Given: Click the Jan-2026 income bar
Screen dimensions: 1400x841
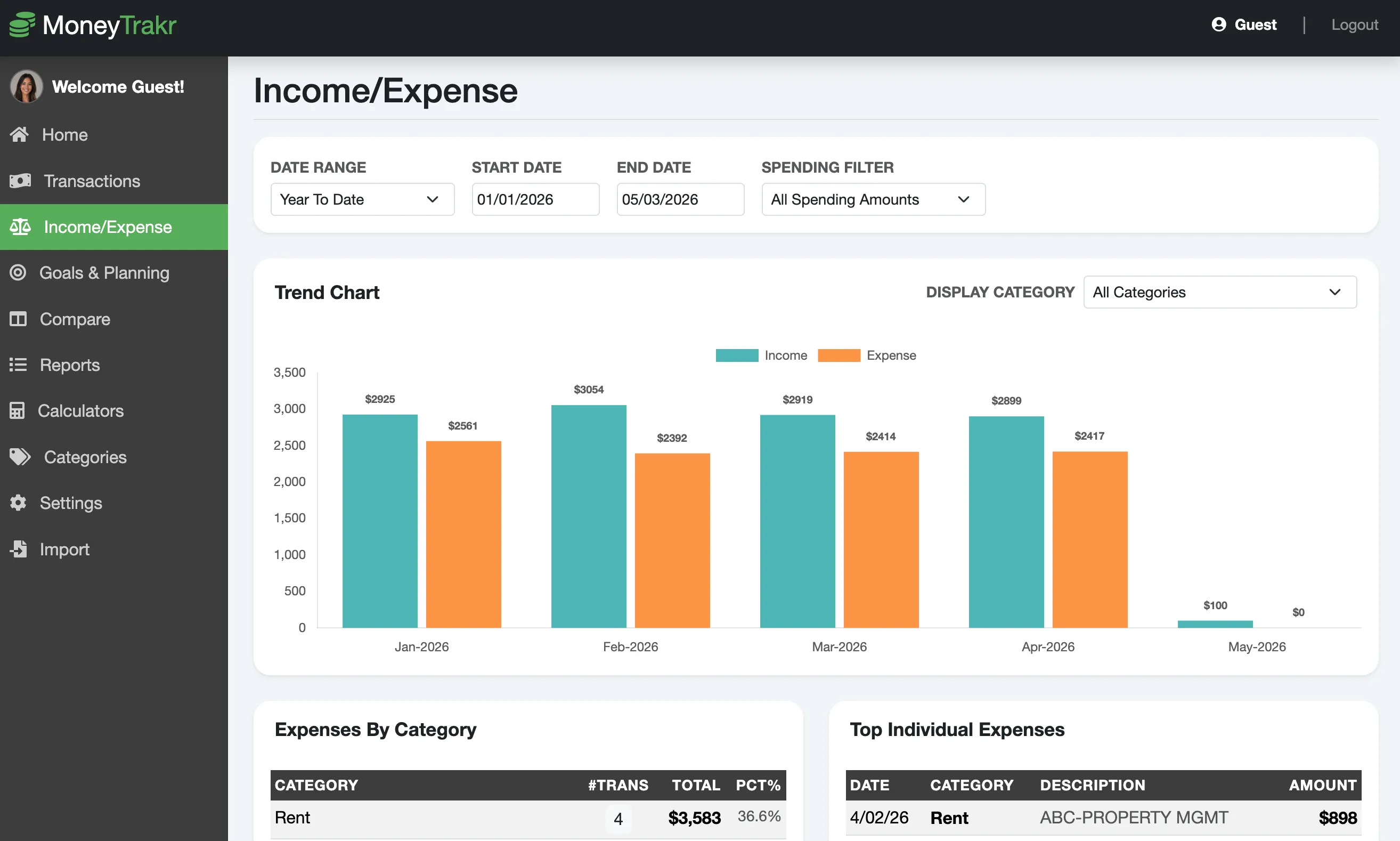Looking at the screenshot, I should 380,521.
